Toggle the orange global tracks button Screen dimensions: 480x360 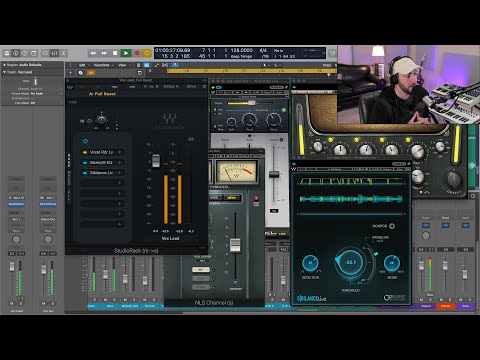point(91,73)
